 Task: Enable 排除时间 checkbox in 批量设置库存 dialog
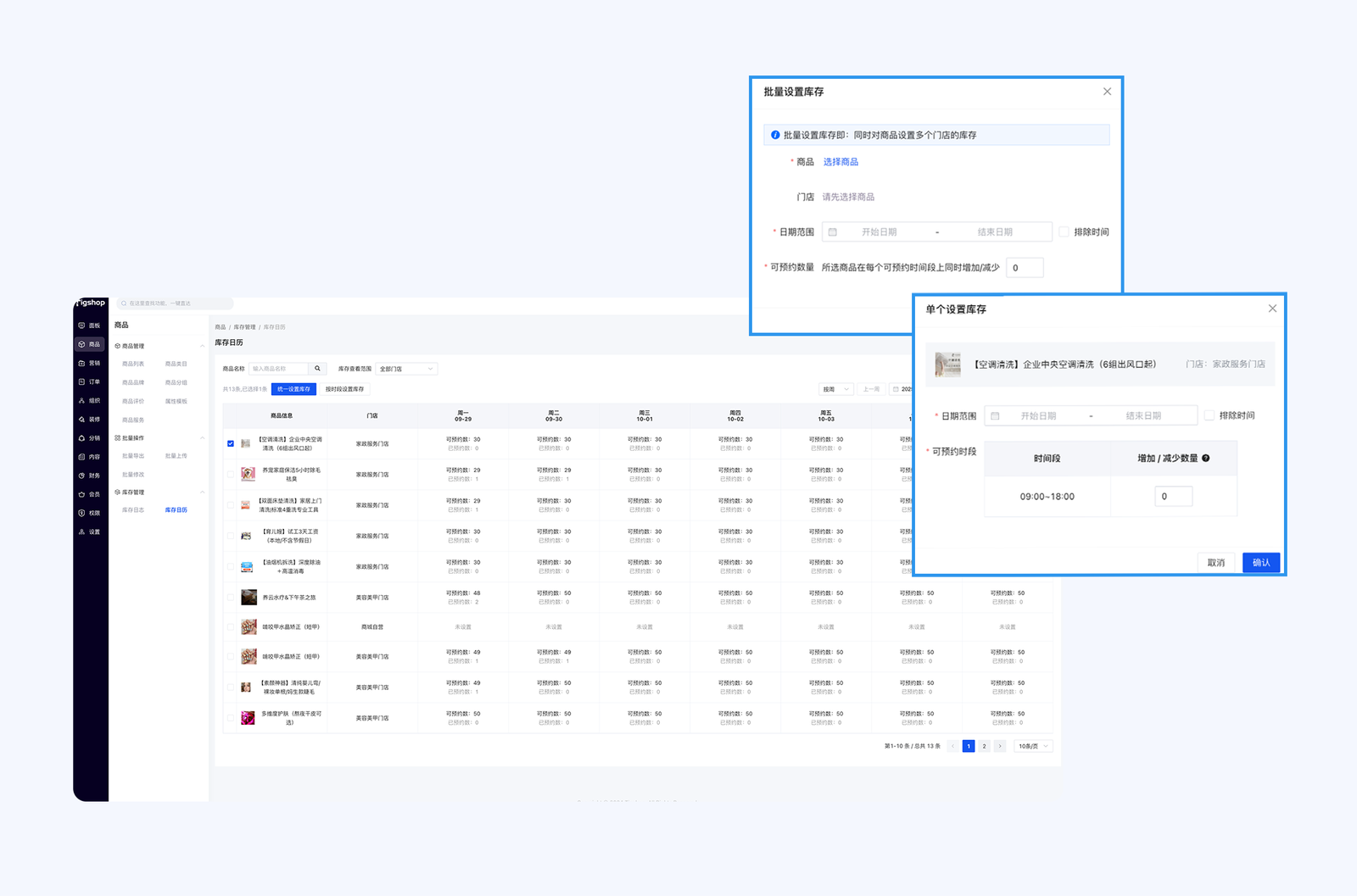(x=1064, y=231)
